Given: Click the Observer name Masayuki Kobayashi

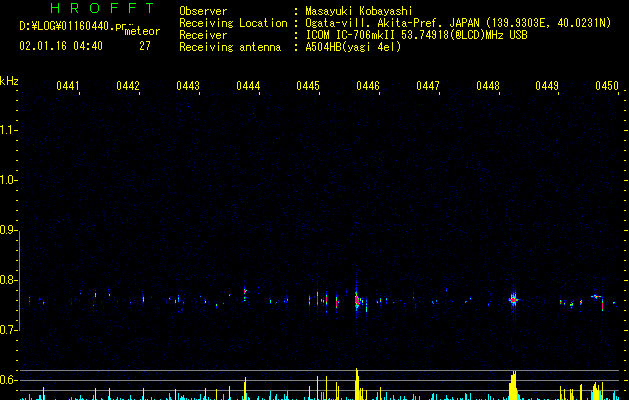Looking at the screenshot, I should click(x=359, y=11).
